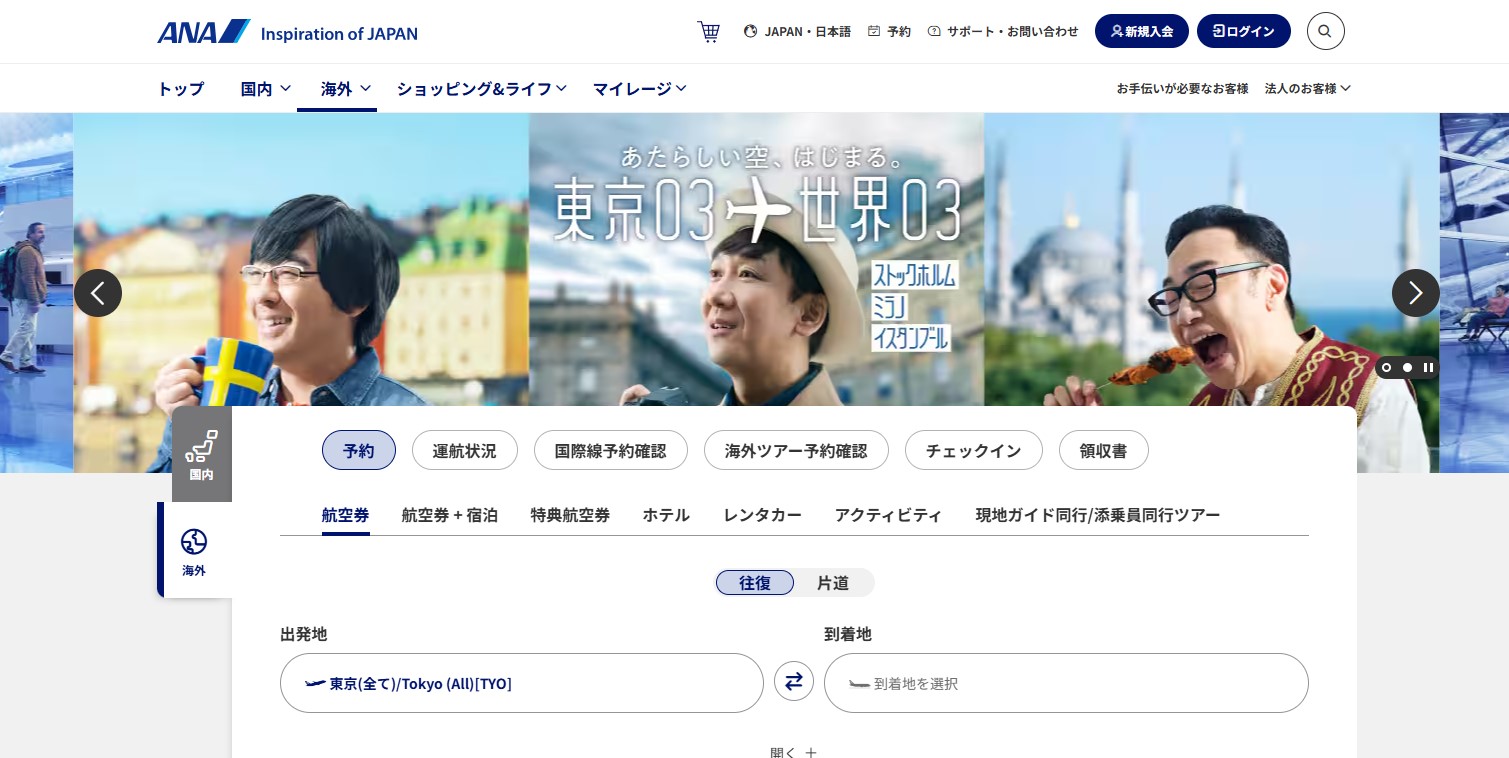Click the 新規入会 signup button
Image resolution: width=1509 pixels, height=758 pixels.
pyautogui.click(x=1142, y=31)
